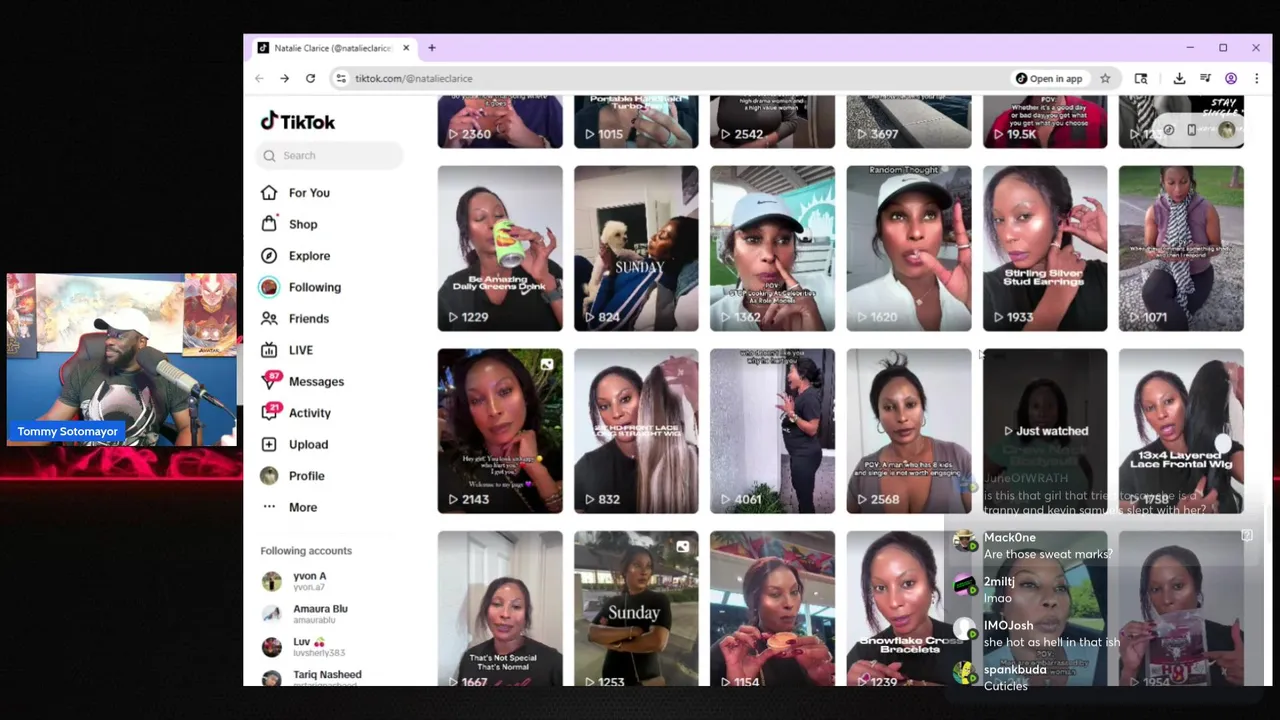The height and width of the screenshot is (720, 1280).
Task: Click spankbuda's chat message
Action: click(x=1005, y=686)
